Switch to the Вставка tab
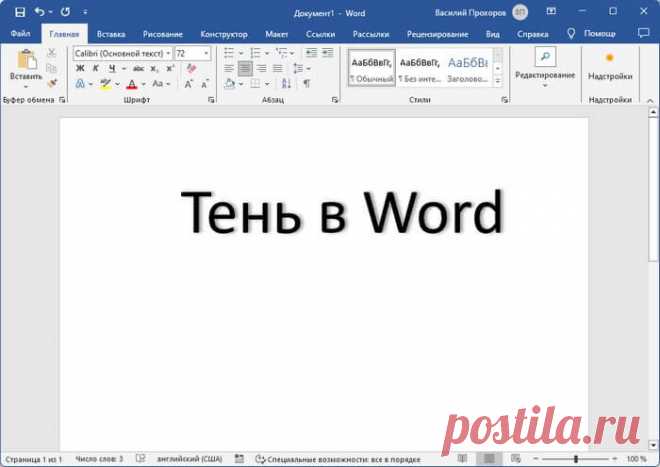Screen dimensions: 660x467 (x=111, y=34)
